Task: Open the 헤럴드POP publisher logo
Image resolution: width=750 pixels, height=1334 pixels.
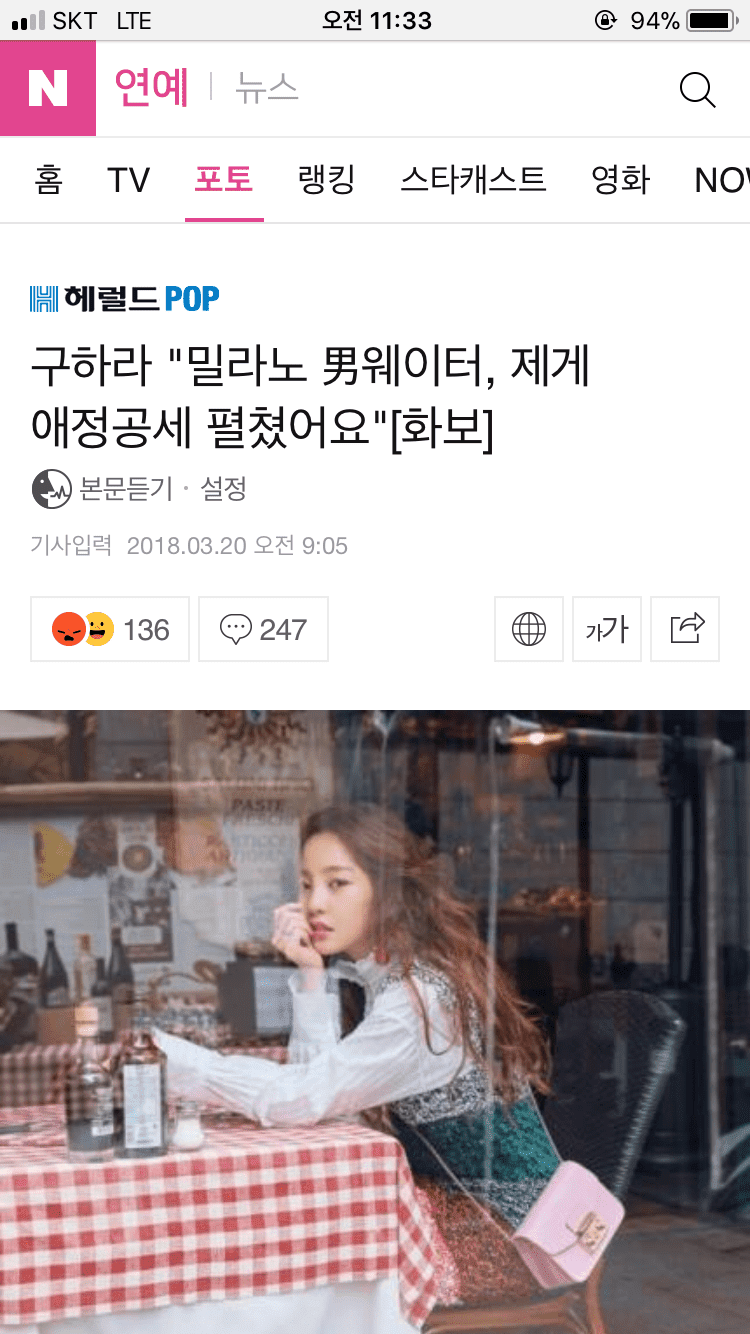Action: coord(125,298)
